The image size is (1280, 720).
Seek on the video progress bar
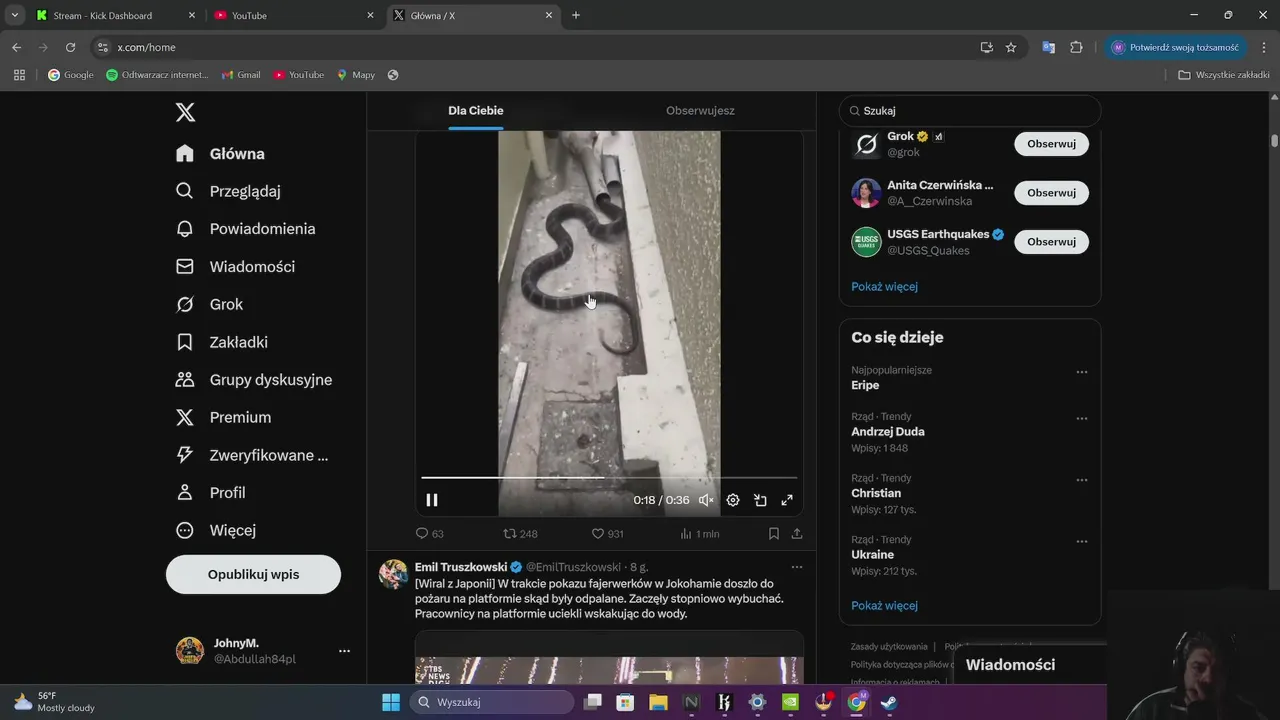point(609,478)
